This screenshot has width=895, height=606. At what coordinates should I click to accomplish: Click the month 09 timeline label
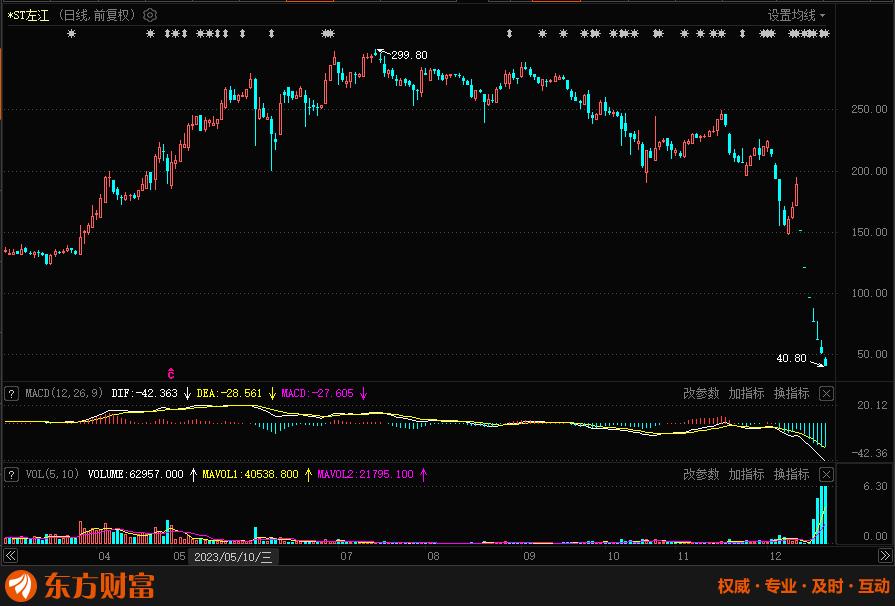[x=529, y=556]
